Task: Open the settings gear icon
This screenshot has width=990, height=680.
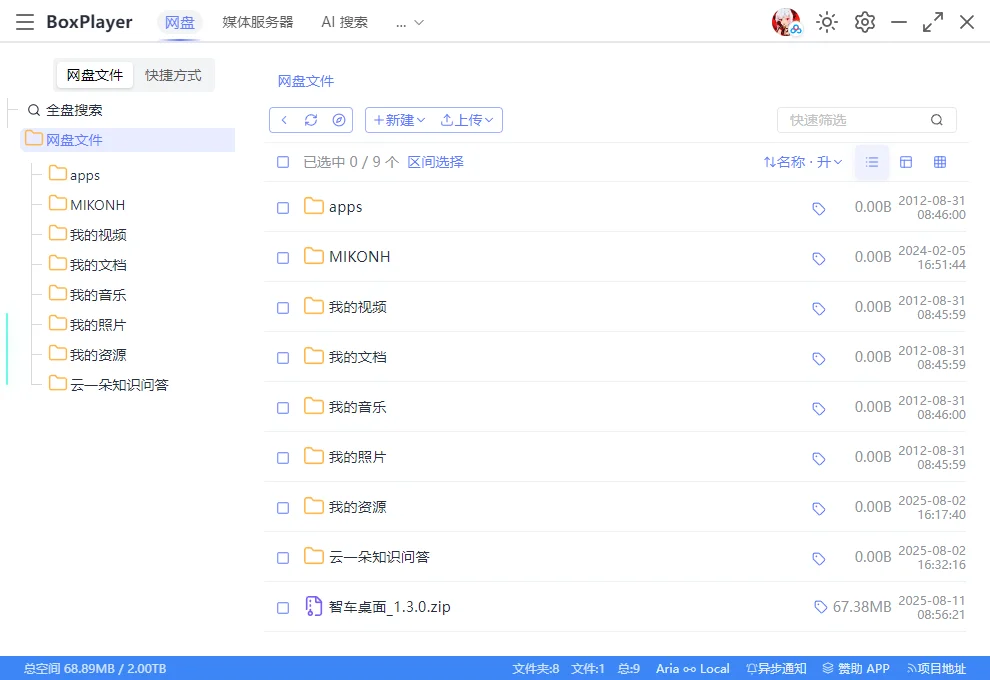Action: 864,22
